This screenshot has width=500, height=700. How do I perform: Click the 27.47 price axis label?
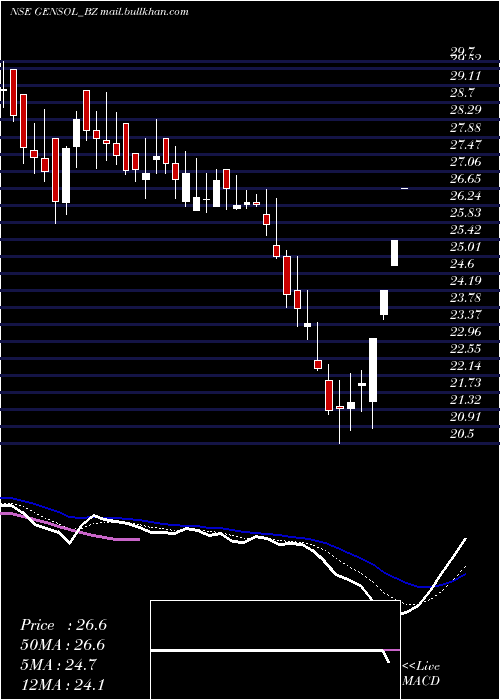466,145
